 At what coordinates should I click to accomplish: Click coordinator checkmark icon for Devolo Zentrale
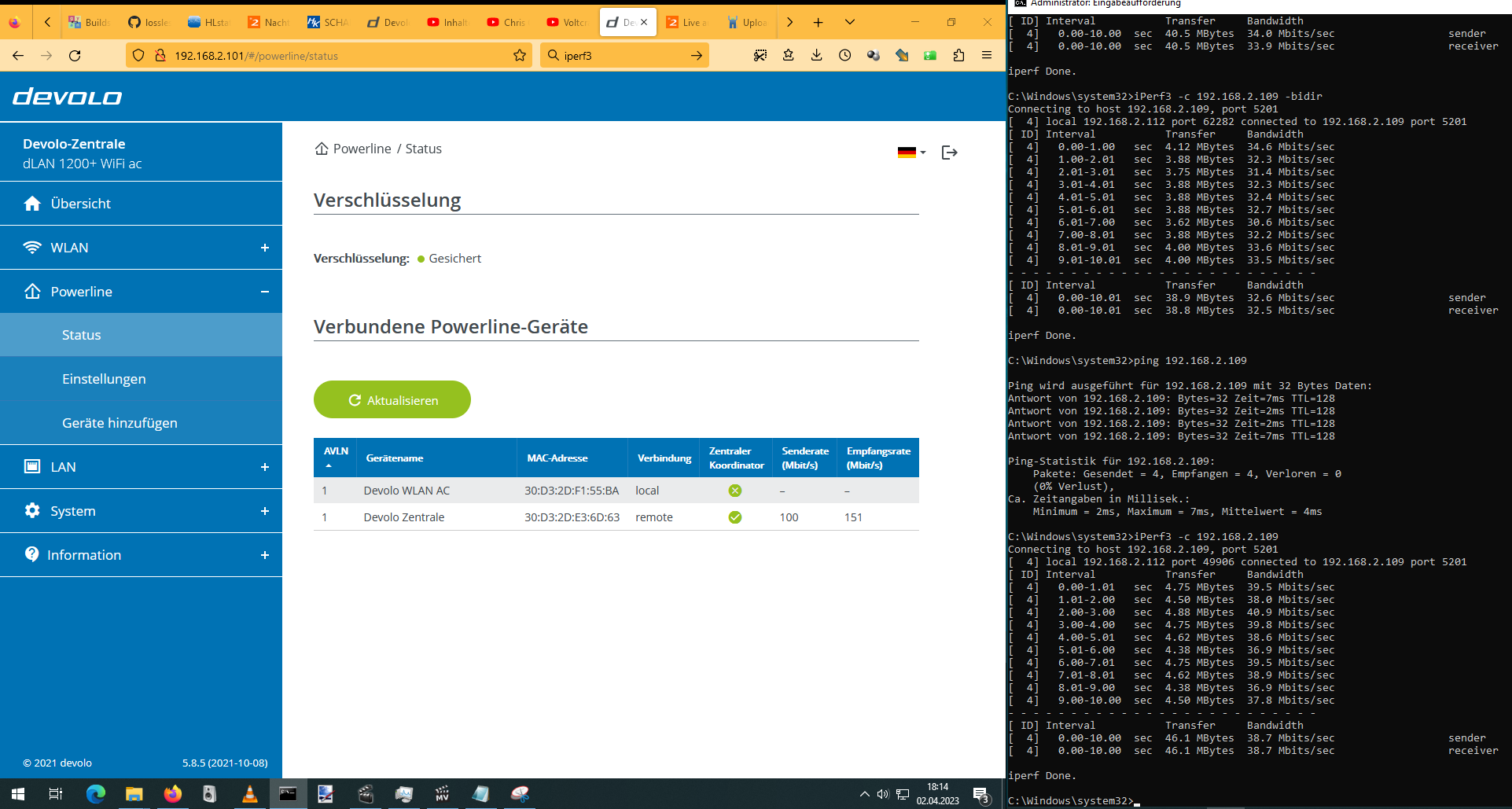pos(735,517)
